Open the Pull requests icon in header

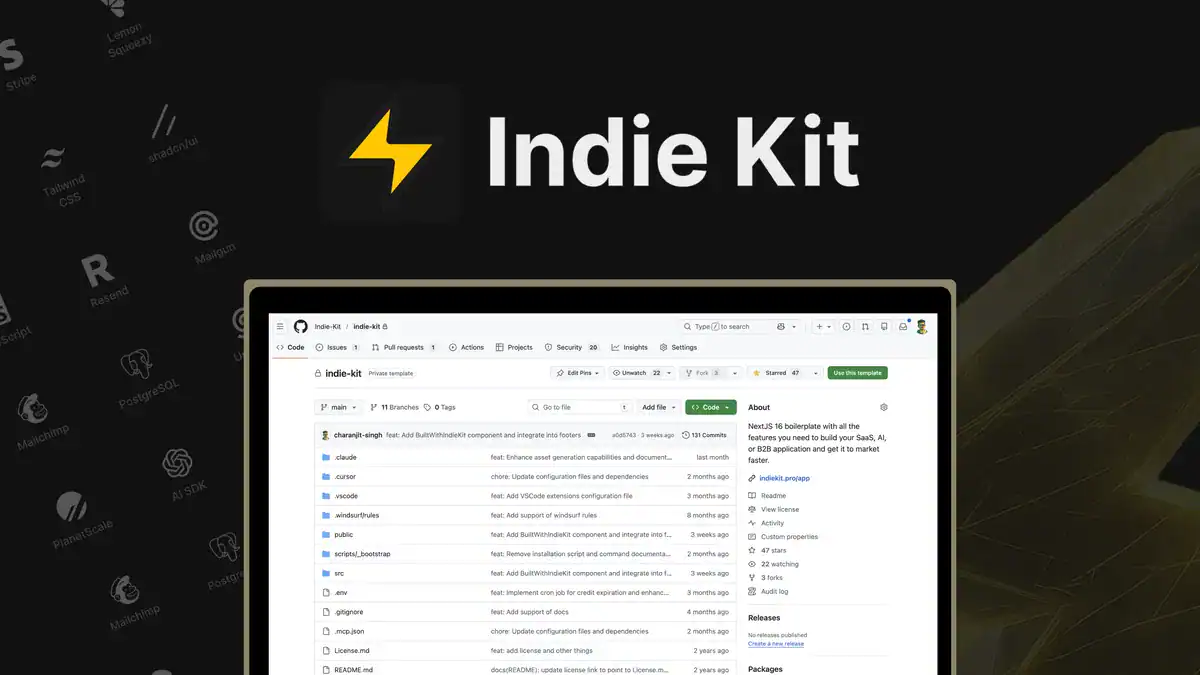[865, 327]
